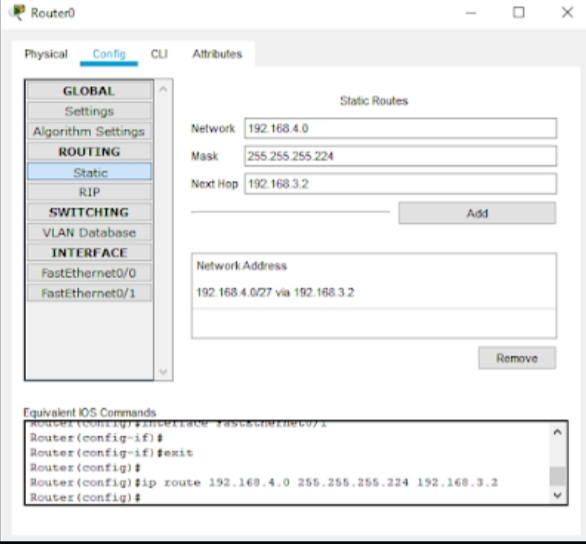
Task: Click the ROUTING section header
Action: [89, 151]
